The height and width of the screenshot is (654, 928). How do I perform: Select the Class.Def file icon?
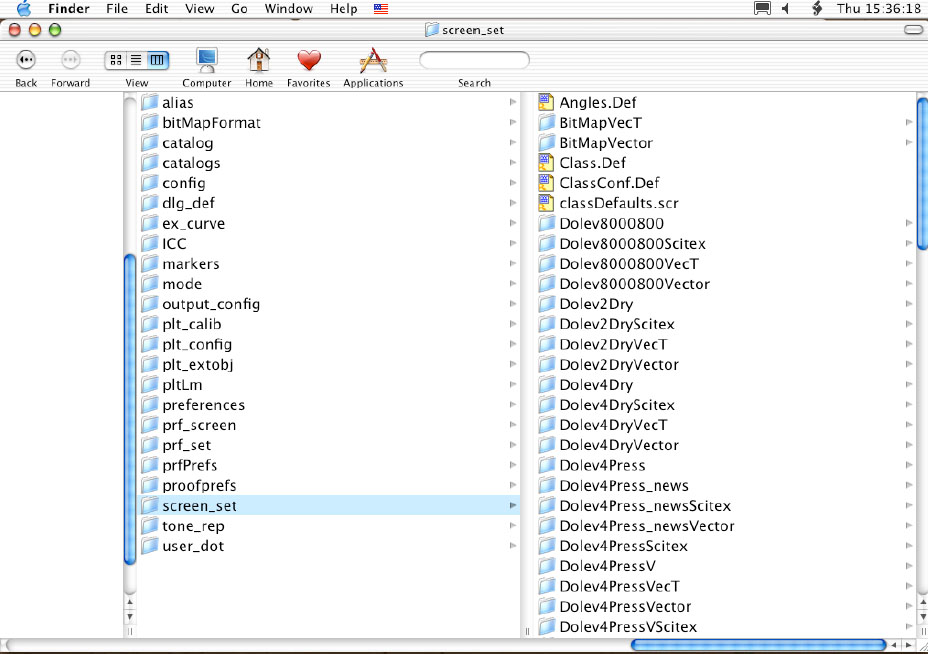pyautogui.click(x=546, y=163)
